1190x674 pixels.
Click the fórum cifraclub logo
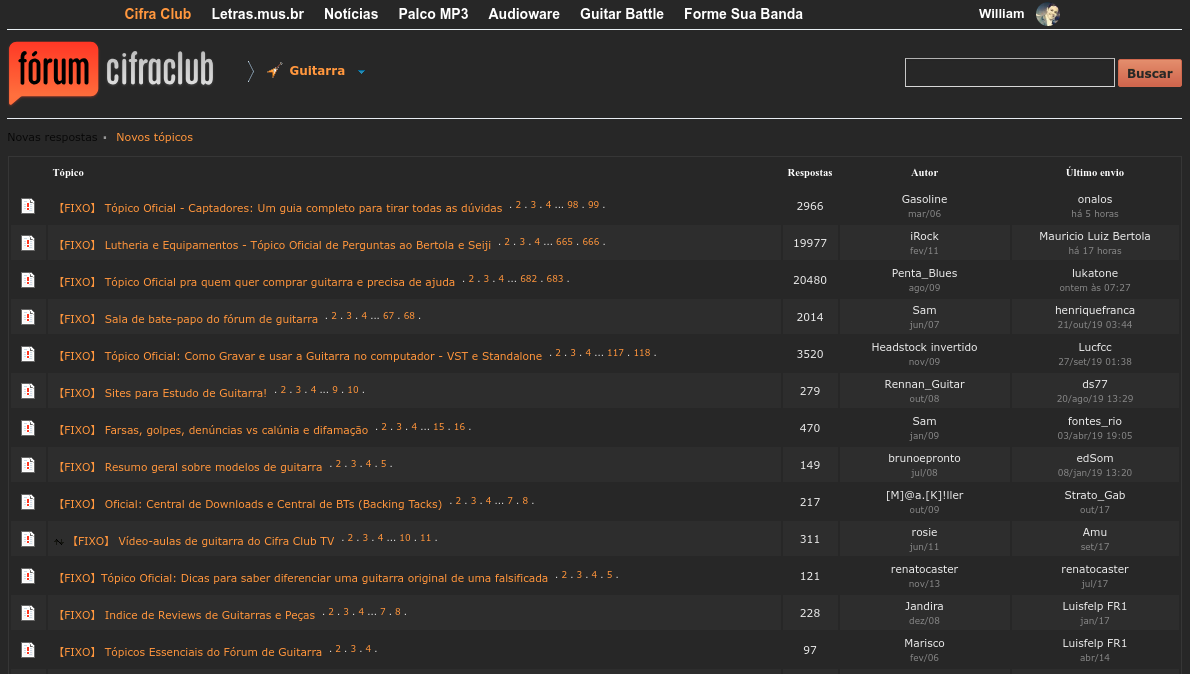tap(111, 72)
